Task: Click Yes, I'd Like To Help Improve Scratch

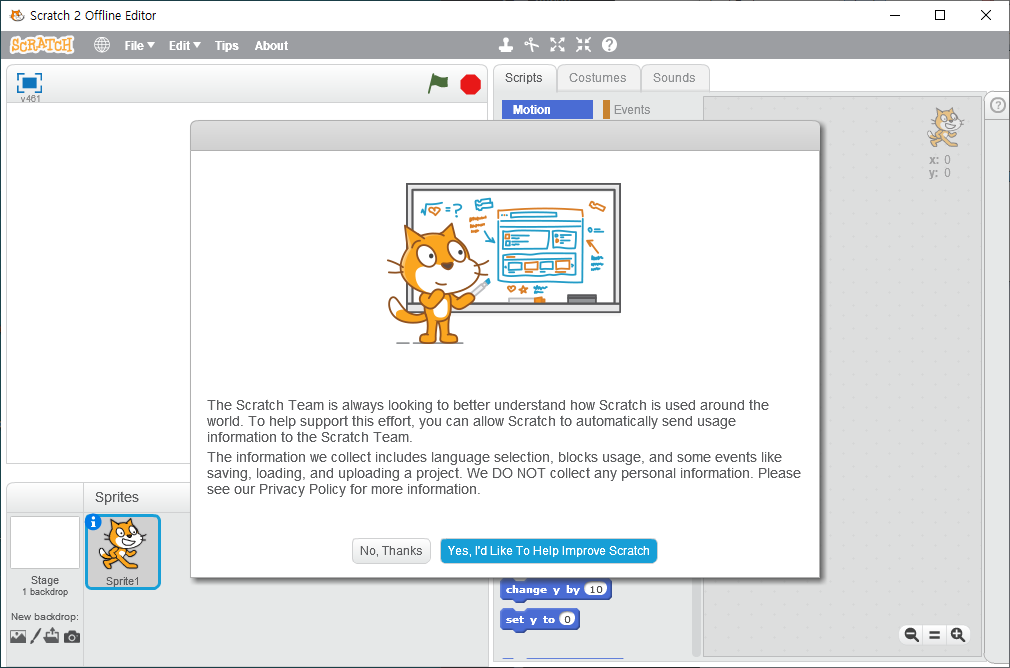Action: [x=548, y=551]
